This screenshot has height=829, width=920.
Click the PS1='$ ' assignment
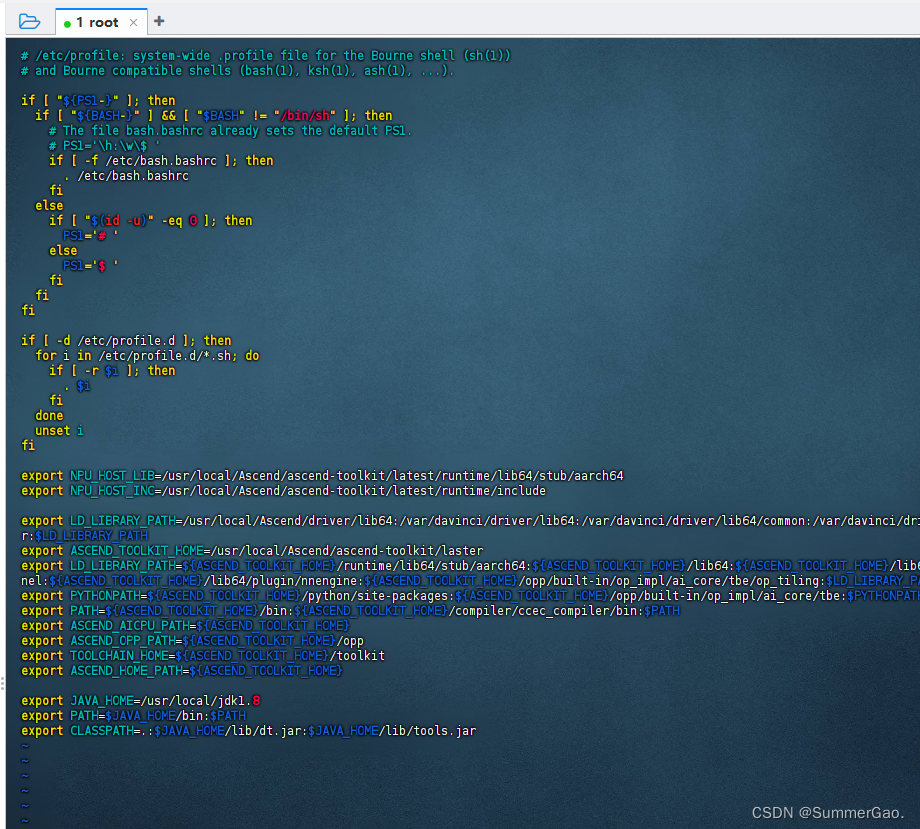point(91,266)
